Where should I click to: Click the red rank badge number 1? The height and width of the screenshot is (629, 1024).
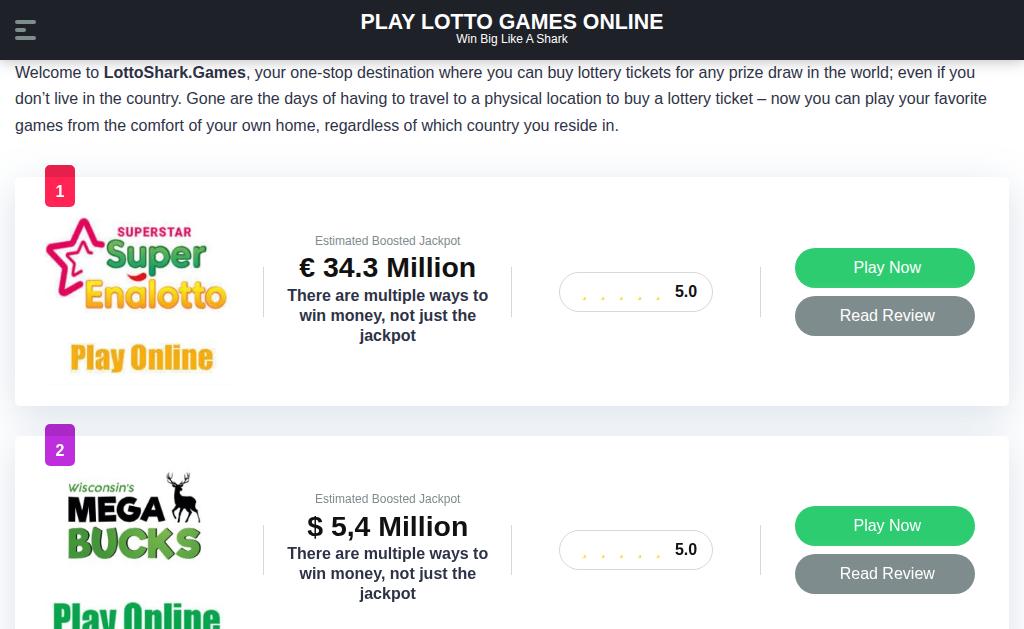pyautogui.click(x=59, y=186)
